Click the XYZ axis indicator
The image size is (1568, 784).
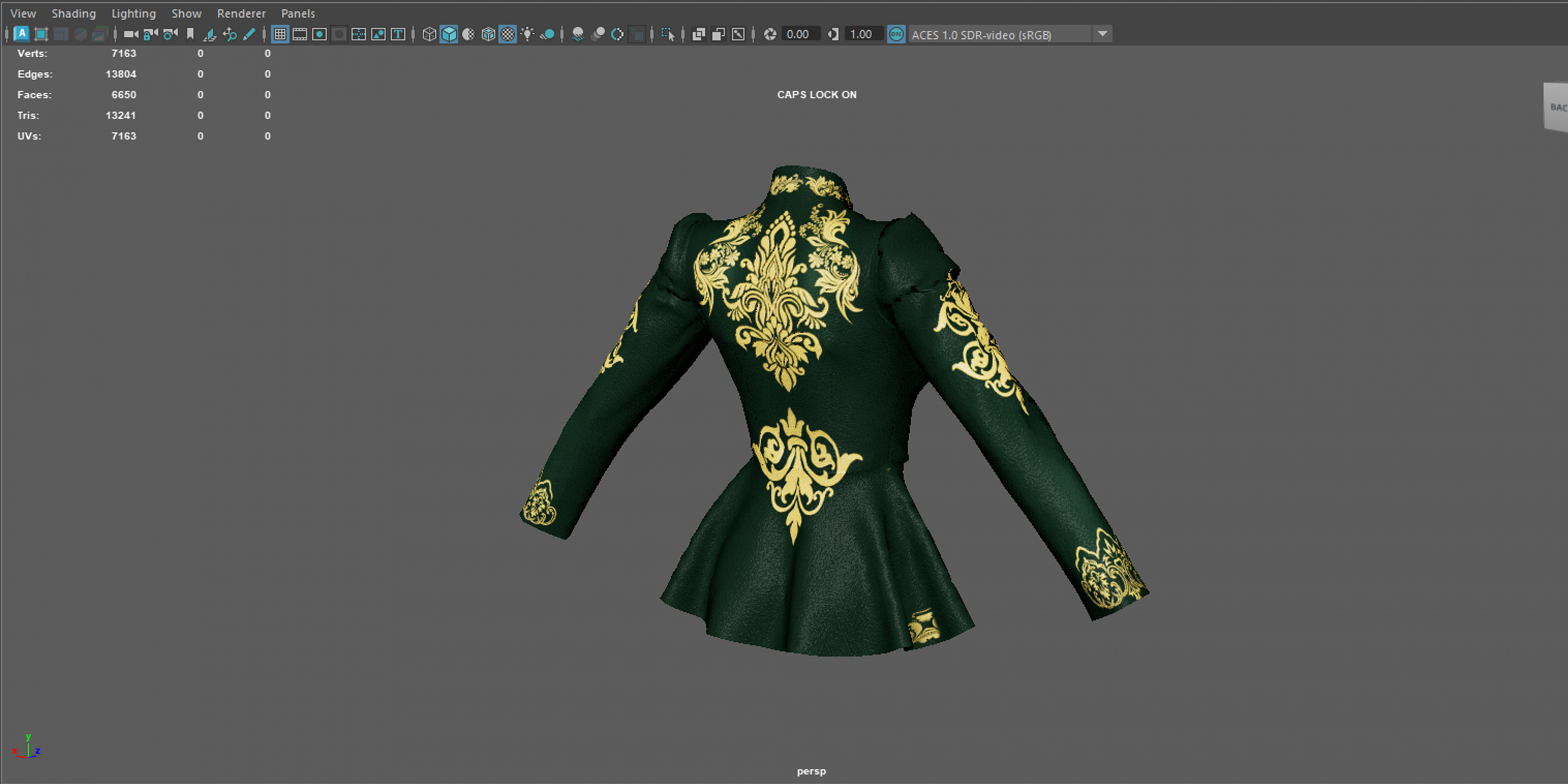[x=26, y=746]
